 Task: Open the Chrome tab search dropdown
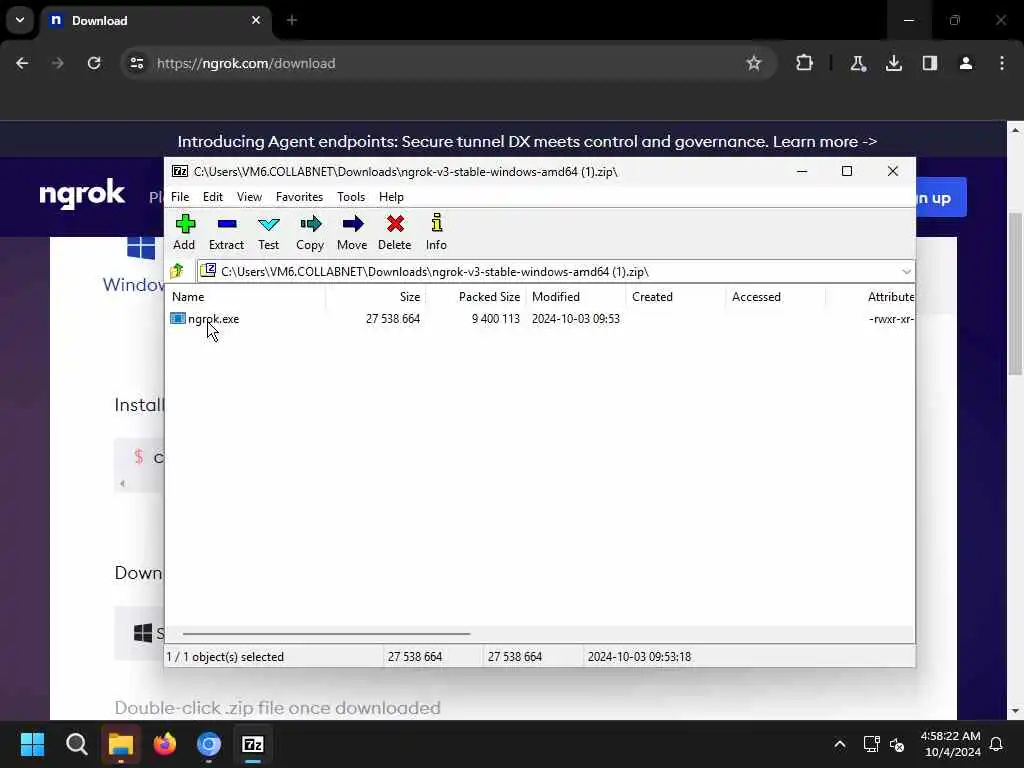[x=20, y=20]
